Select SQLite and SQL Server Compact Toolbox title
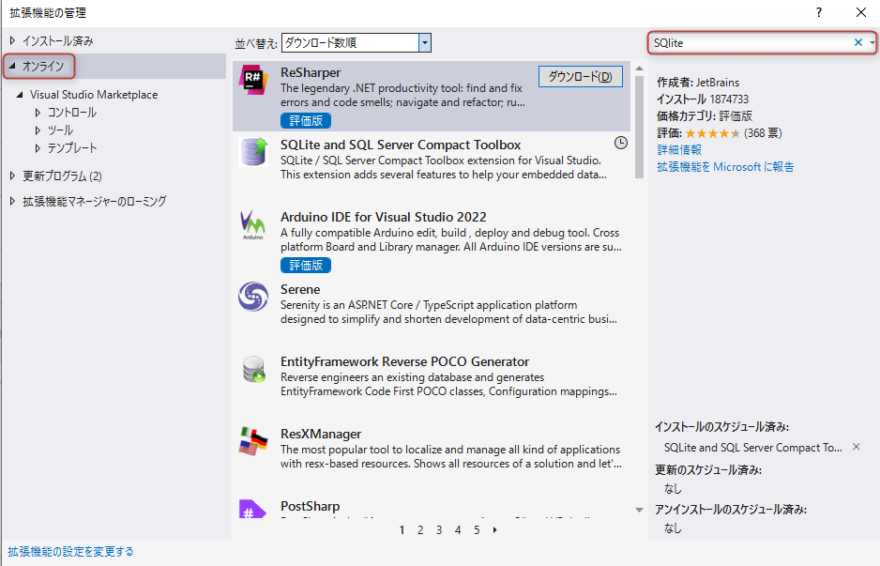Viewport: 880px width, 566px height. pos(401,145)
